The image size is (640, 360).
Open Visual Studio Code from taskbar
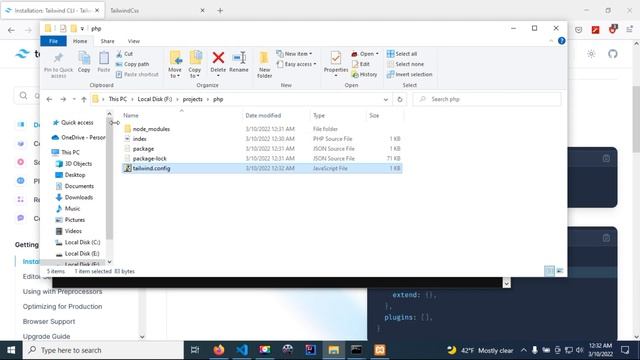coord(242,350)
